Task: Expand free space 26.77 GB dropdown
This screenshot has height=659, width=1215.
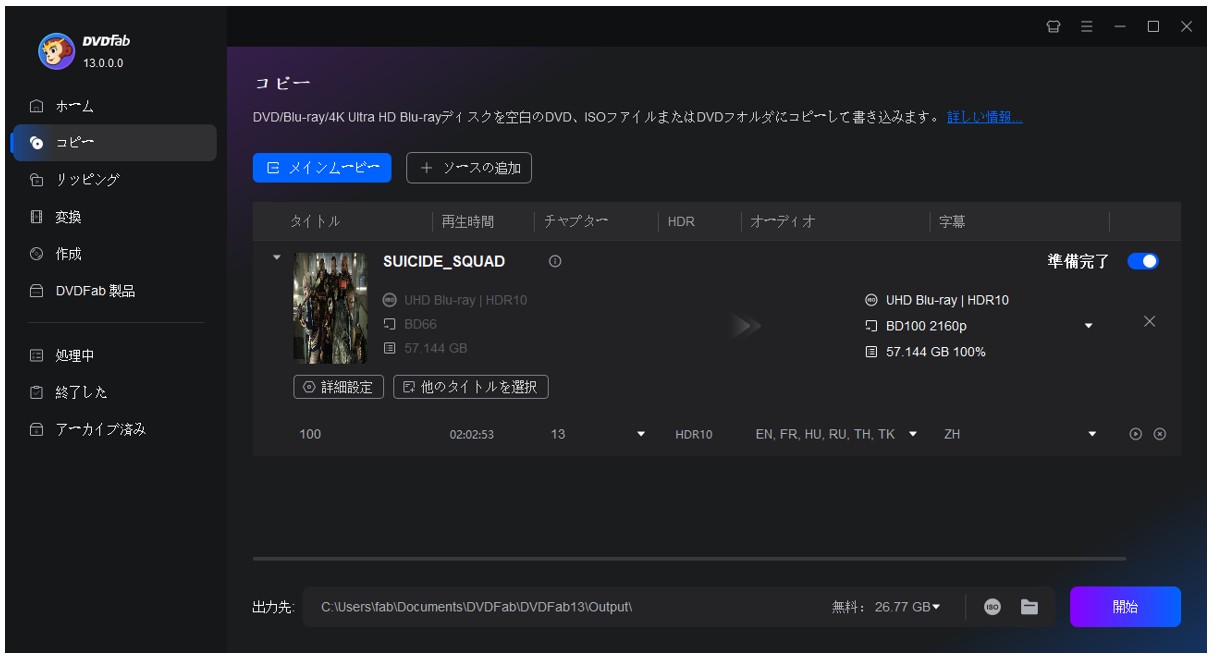Action: [937, 607]
